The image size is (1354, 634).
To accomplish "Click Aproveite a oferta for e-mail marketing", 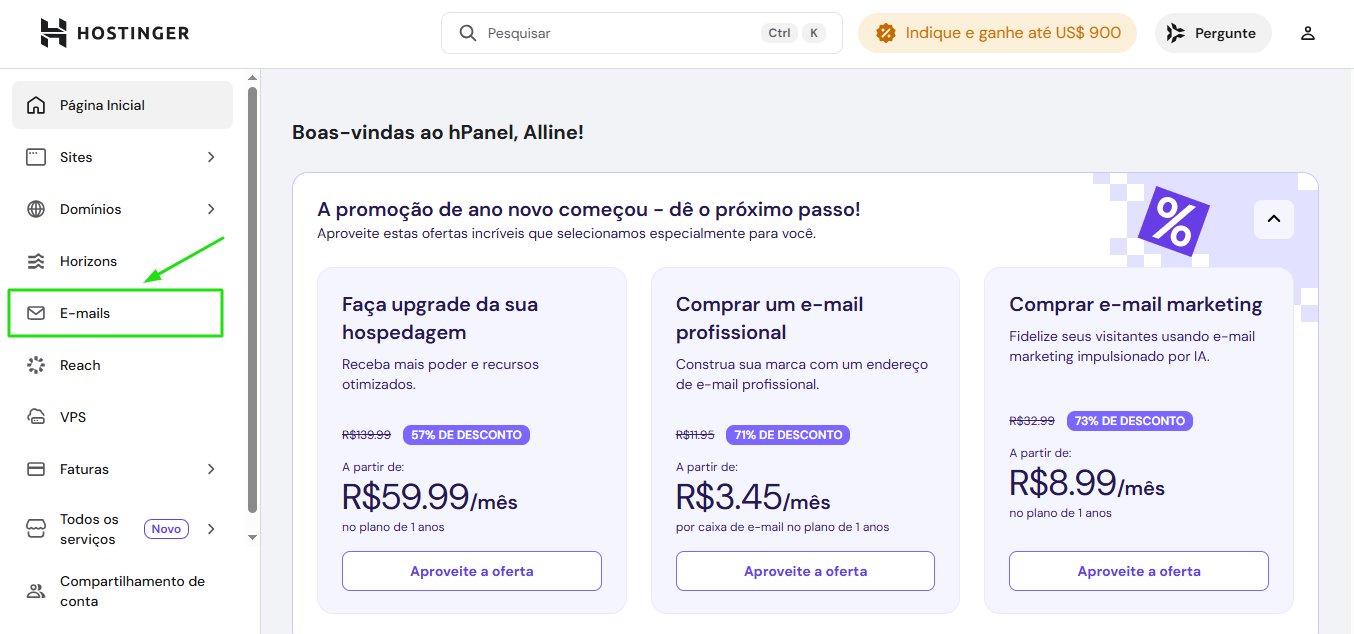I will [x=1138, y=571].
